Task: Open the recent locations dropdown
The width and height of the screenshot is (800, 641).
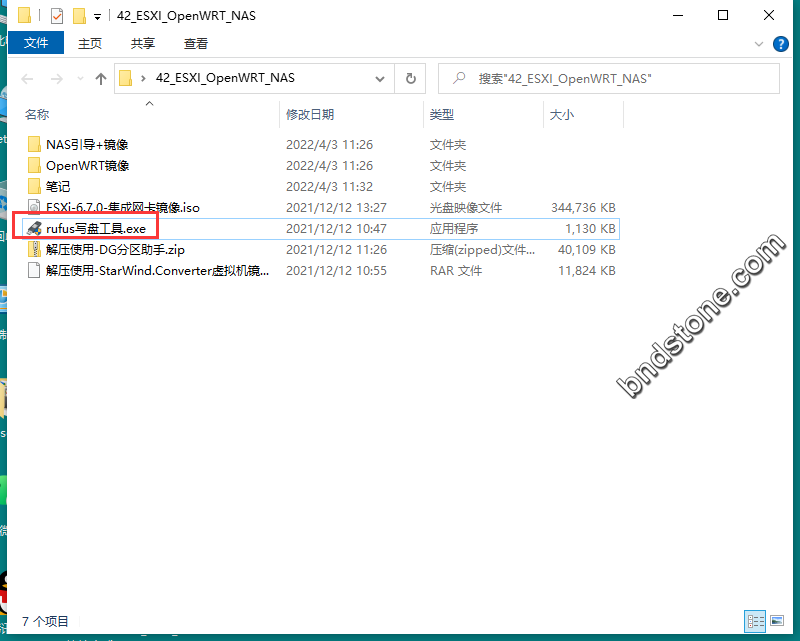Action: click(80, 79)
